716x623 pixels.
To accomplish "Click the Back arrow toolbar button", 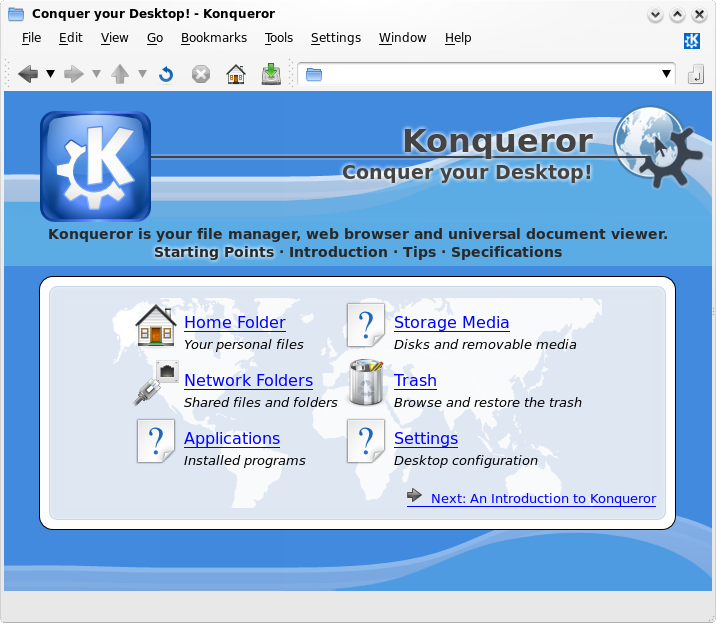I will pos(28,74).
